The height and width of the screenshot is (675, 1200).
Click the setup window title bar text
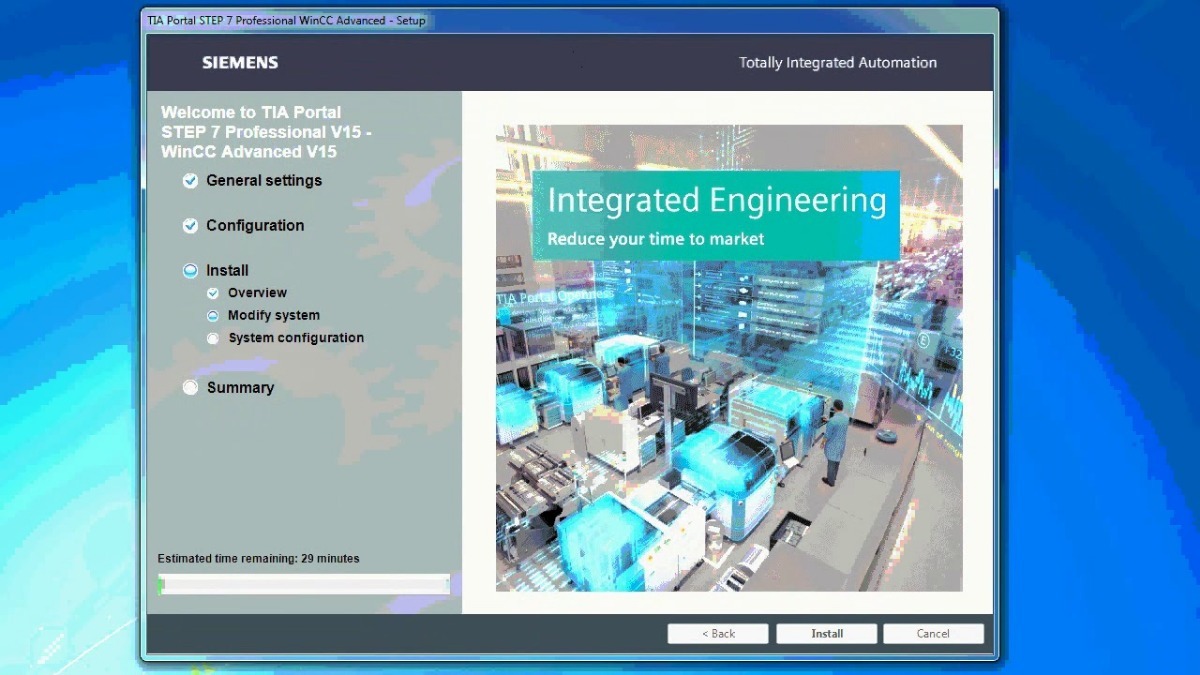point(286,20)
